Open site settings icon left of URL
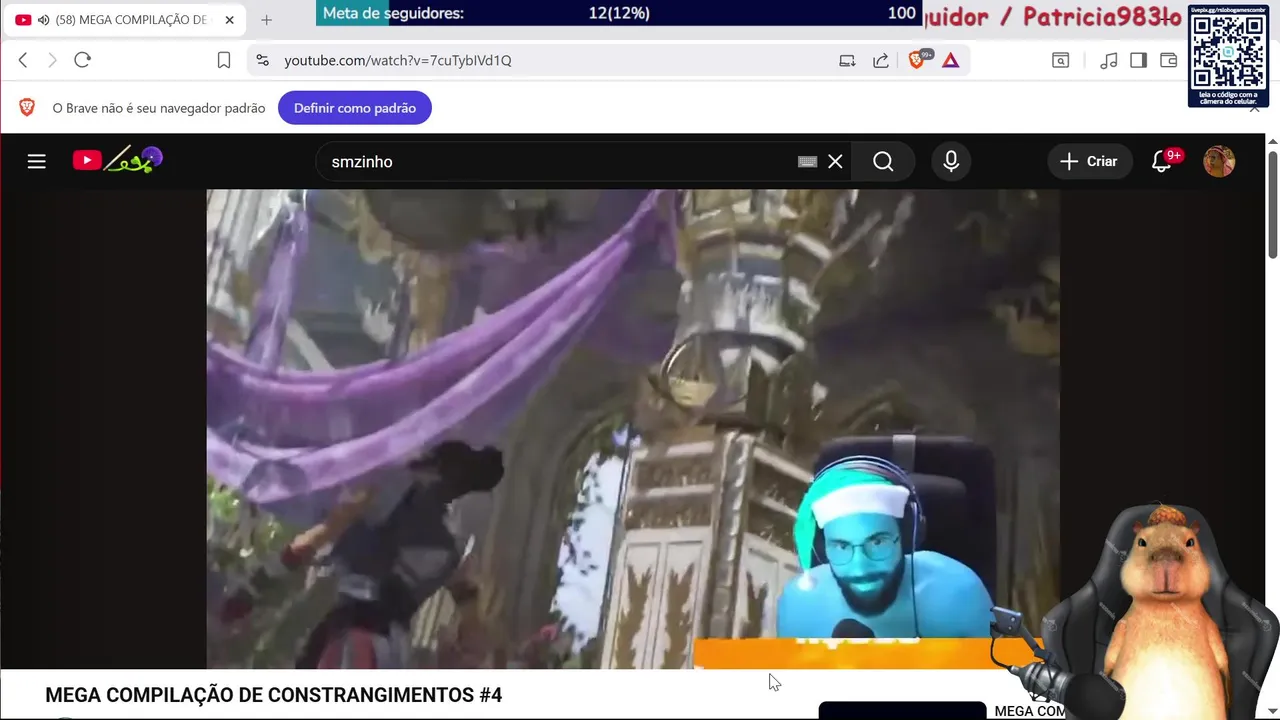Image resolution: width=1280 pixels, height=720 pixels. click(x=262, y=60)
